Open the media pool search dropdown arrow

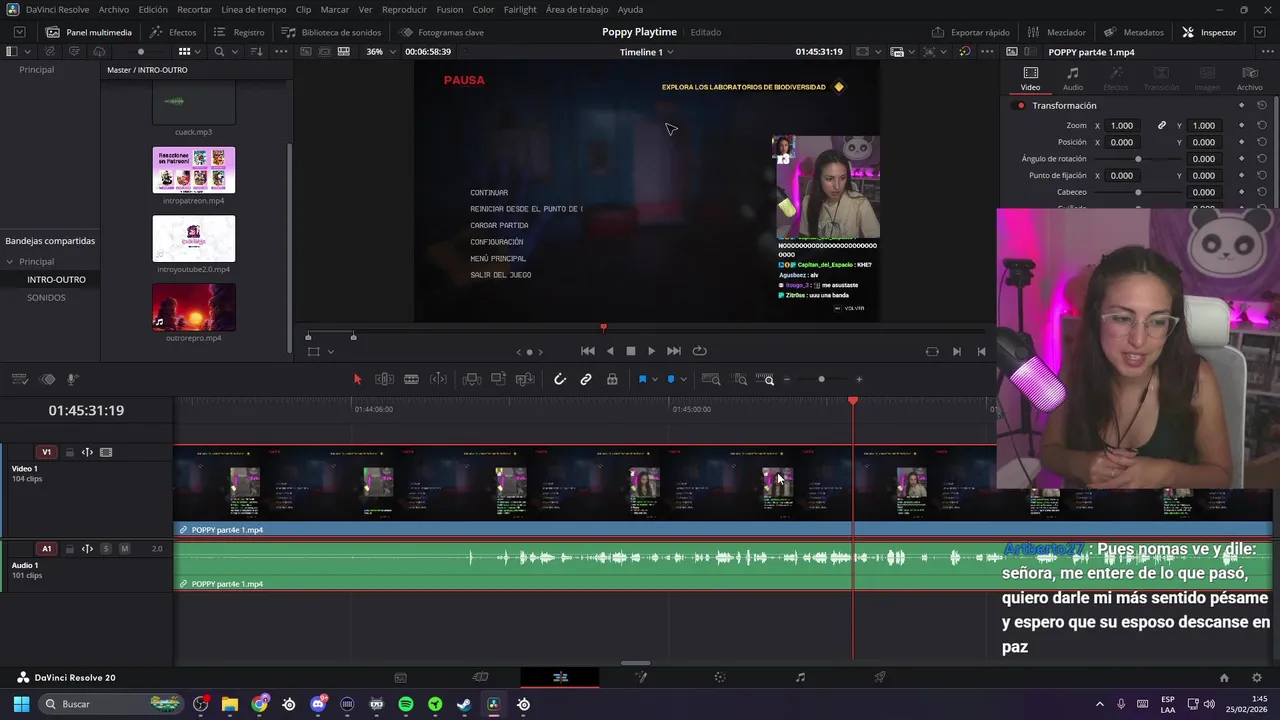233,51
